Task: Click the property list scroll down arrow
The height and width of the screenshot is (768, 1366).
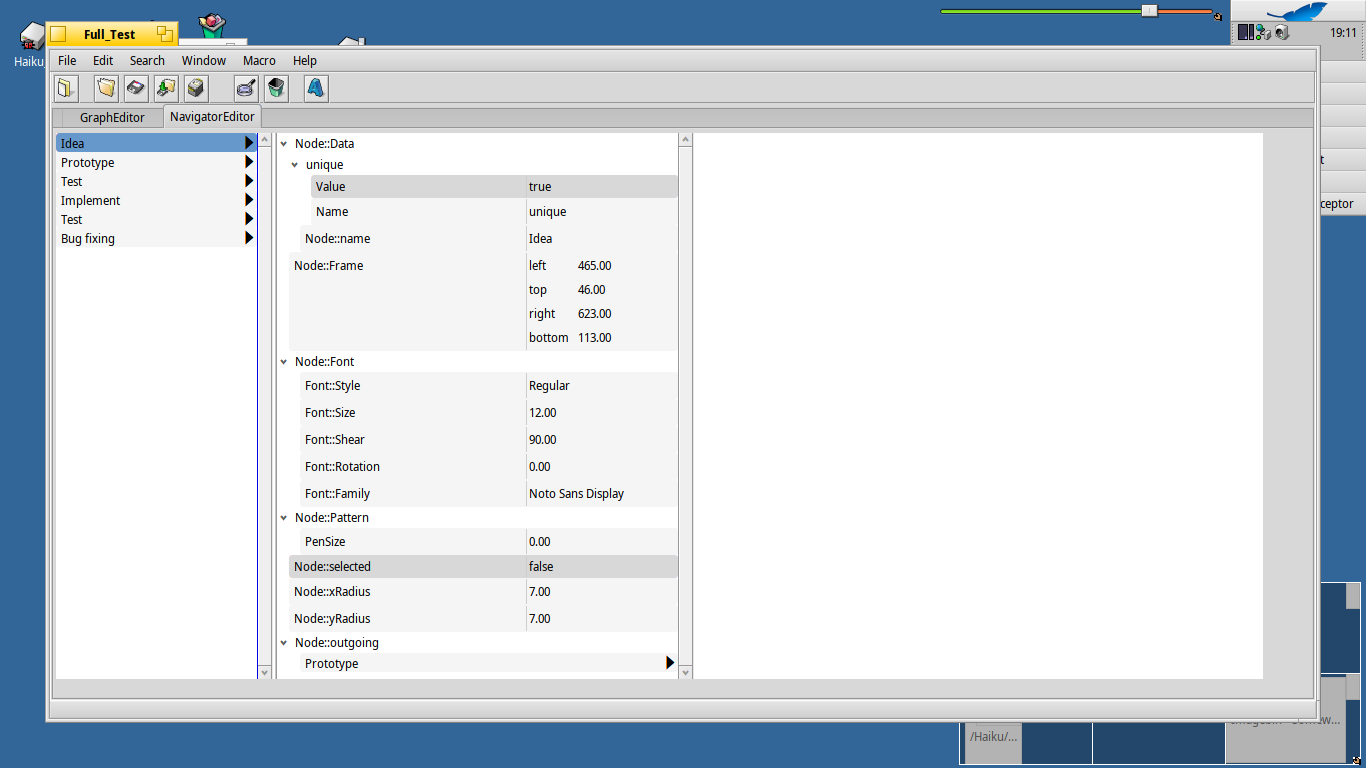Action: tap(685, 672)
